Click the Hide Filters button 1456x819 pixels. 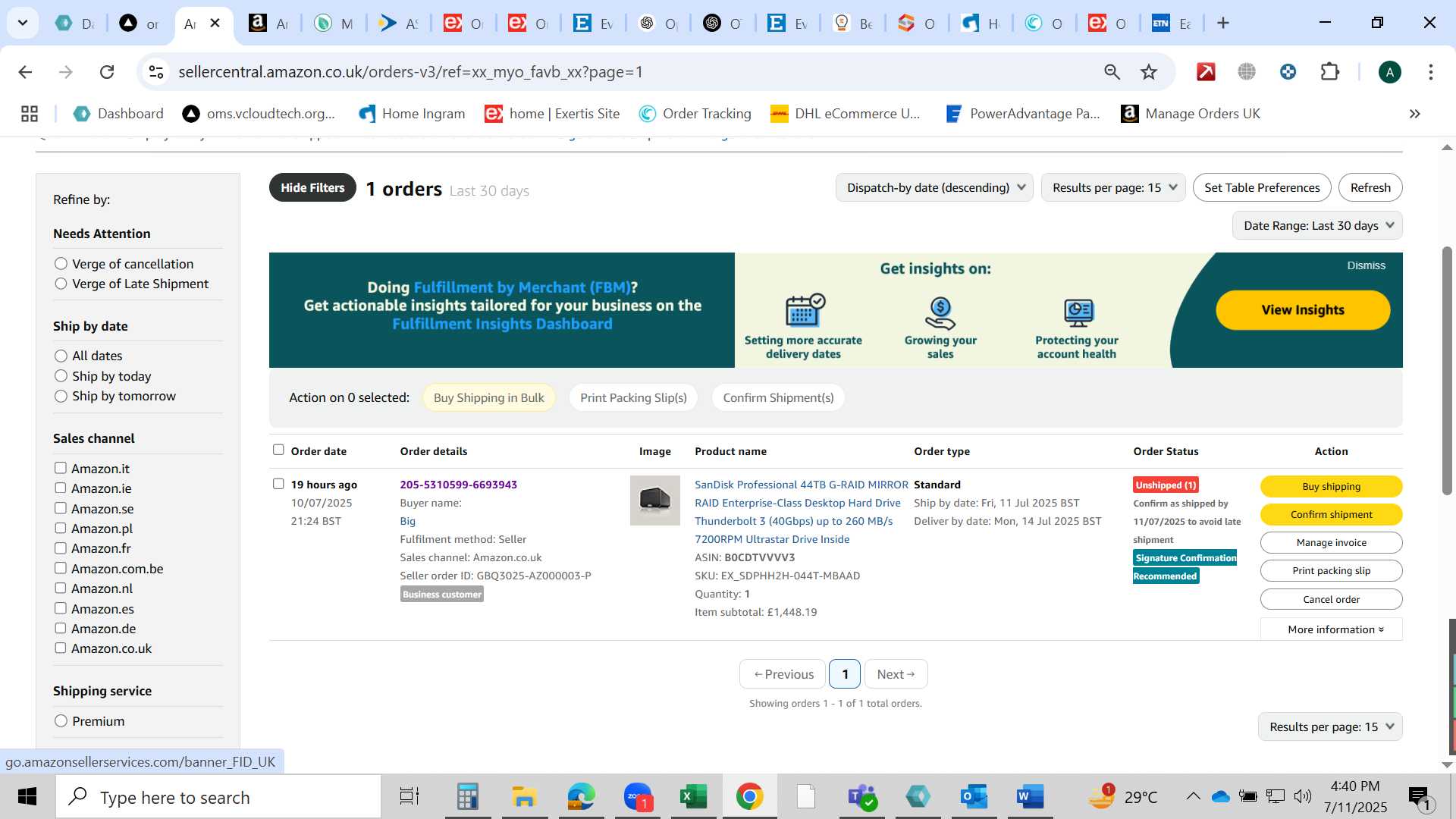(x=312, y=187)
